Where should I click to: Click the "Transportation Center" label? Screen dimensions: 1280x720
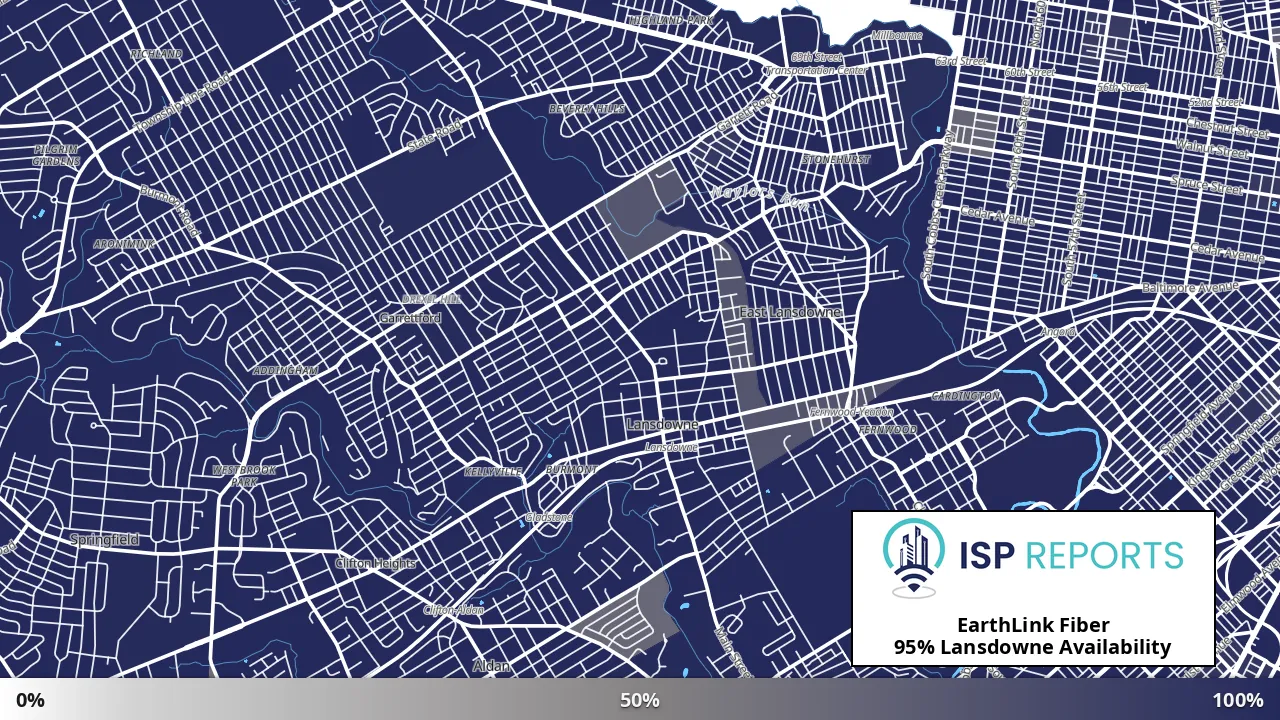tap(816, 71)
